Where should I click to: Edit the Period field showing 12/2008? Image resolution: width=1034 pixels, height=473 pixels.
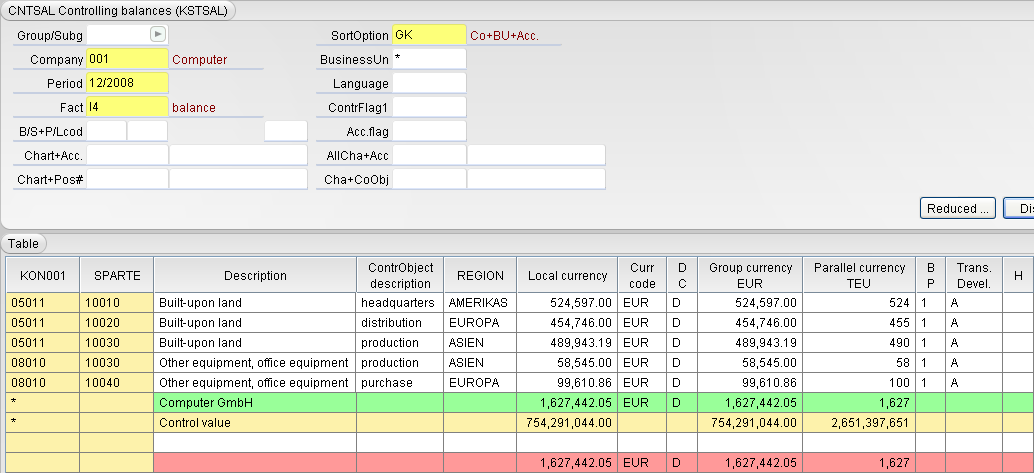tap(127, 84)
